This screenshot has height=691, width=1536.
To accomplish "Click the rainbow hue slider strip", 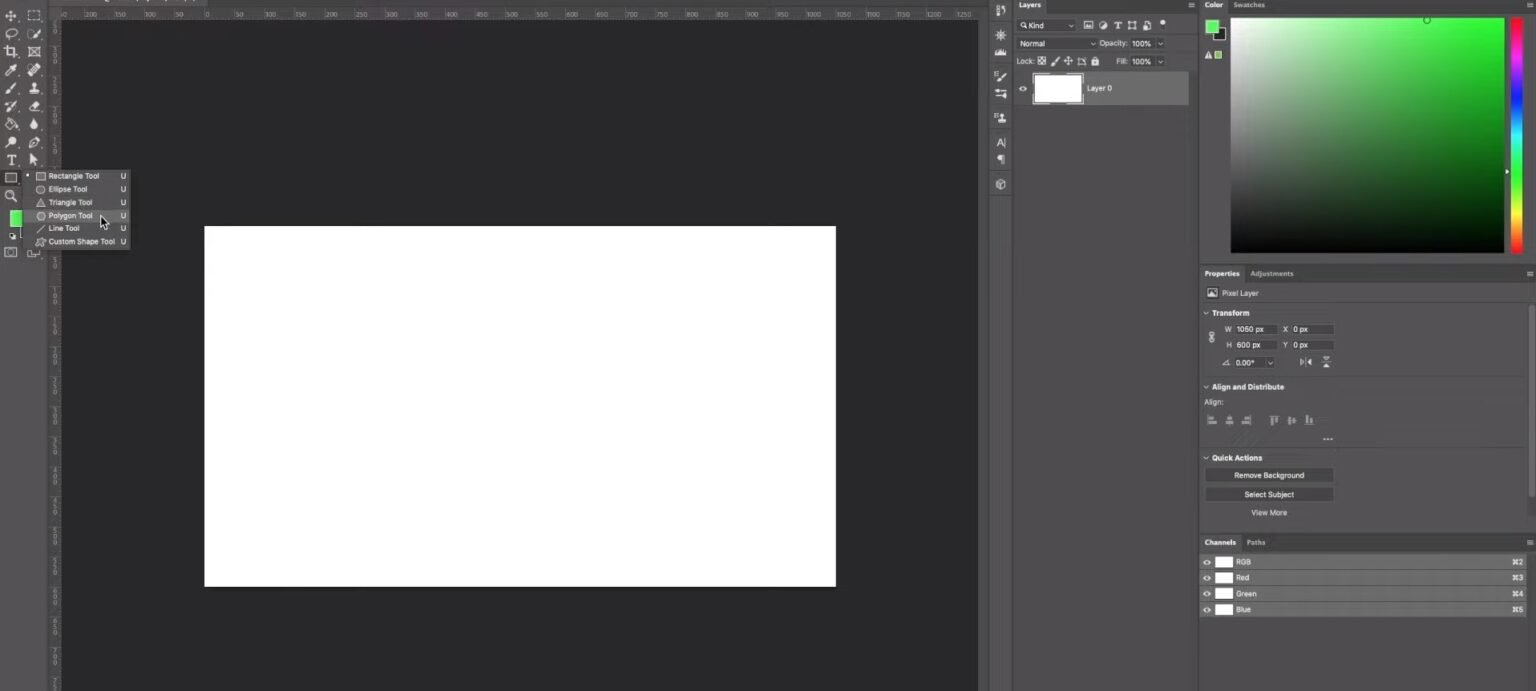I will pyautogui.click(x=1517, y=135).
